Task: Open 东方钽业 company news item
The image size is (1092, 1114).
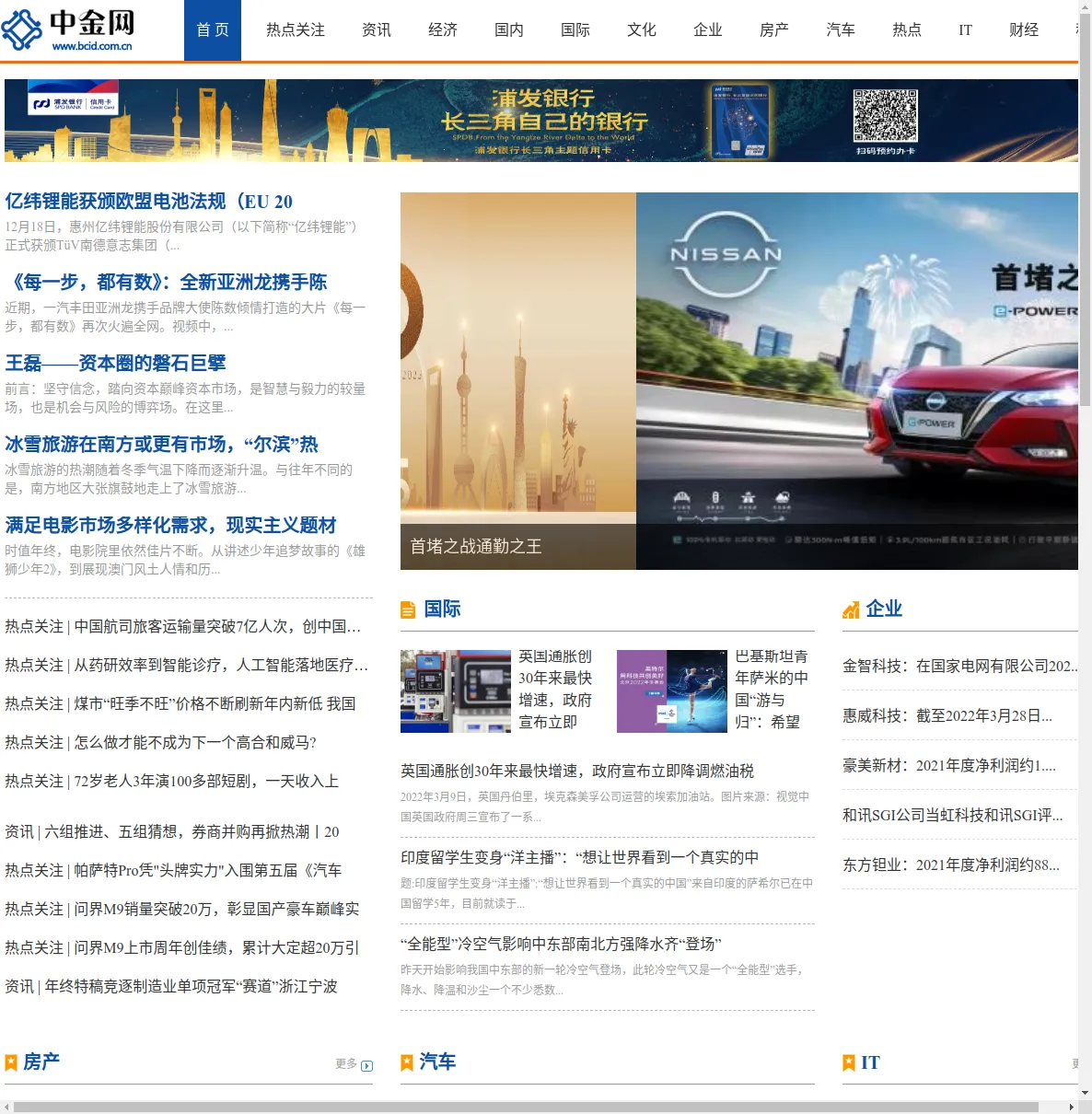Action: coord(951,865)
